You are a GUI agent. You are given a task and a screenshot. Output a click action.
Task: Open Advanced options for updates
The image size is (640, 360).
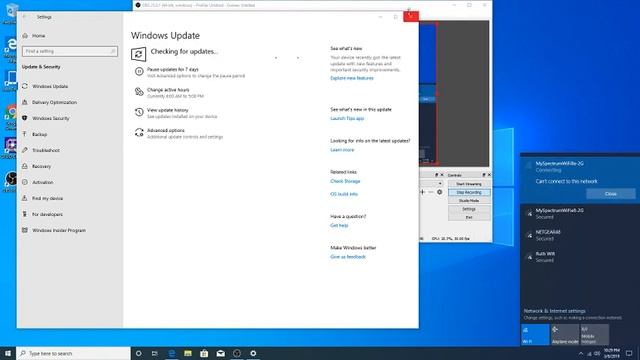[166, 130]
